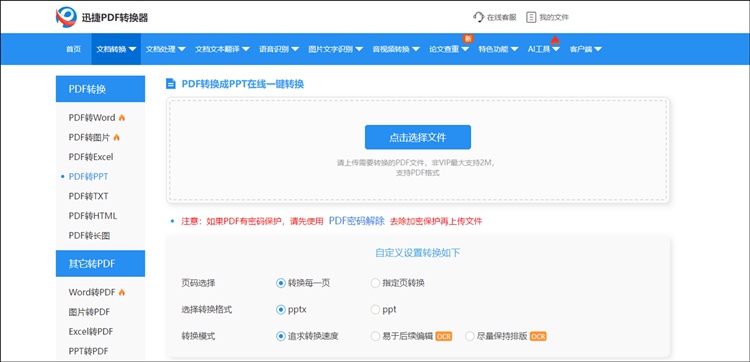This screenshot has height=362, width=750.
Task: Click the 其它转PDF sidebar section header
Action: coord(100,263)
